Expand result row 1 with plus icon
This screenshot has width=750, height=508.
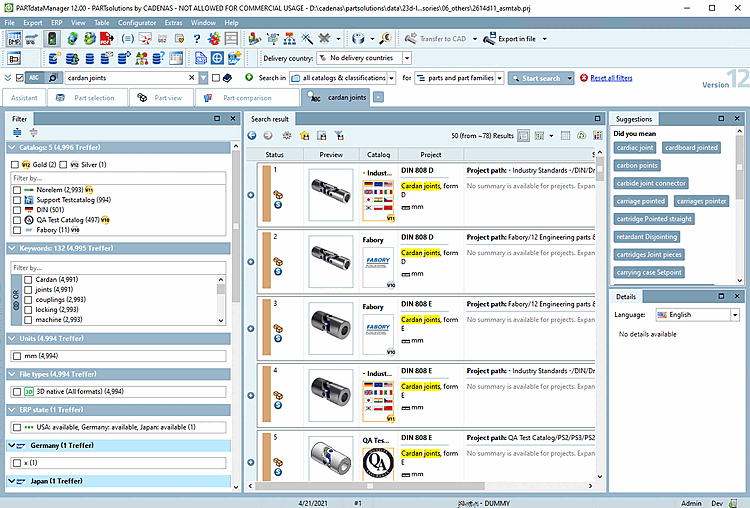click(251, 195)
